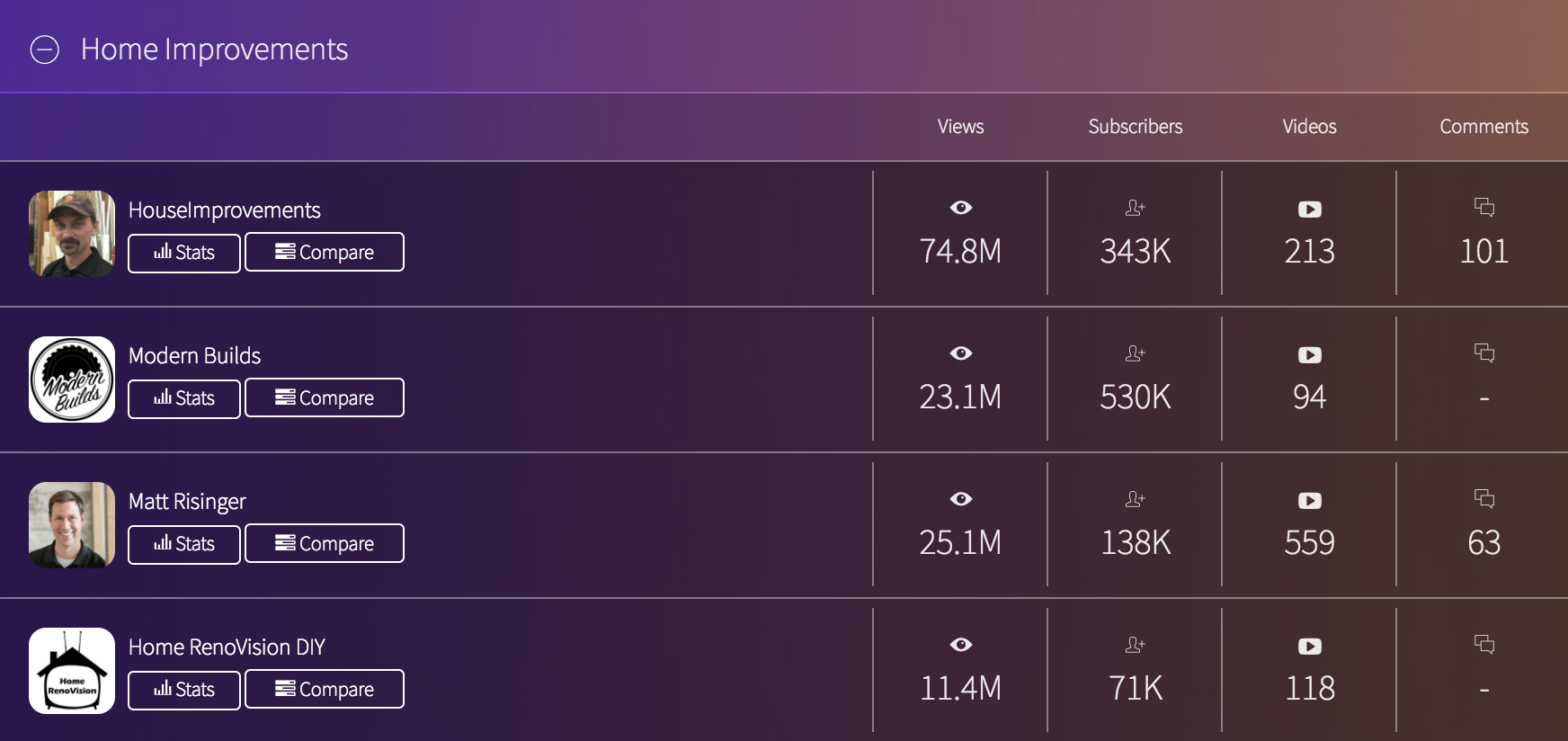Click the Matt Risinger subscribers icon

click(x=1135, y=499)
